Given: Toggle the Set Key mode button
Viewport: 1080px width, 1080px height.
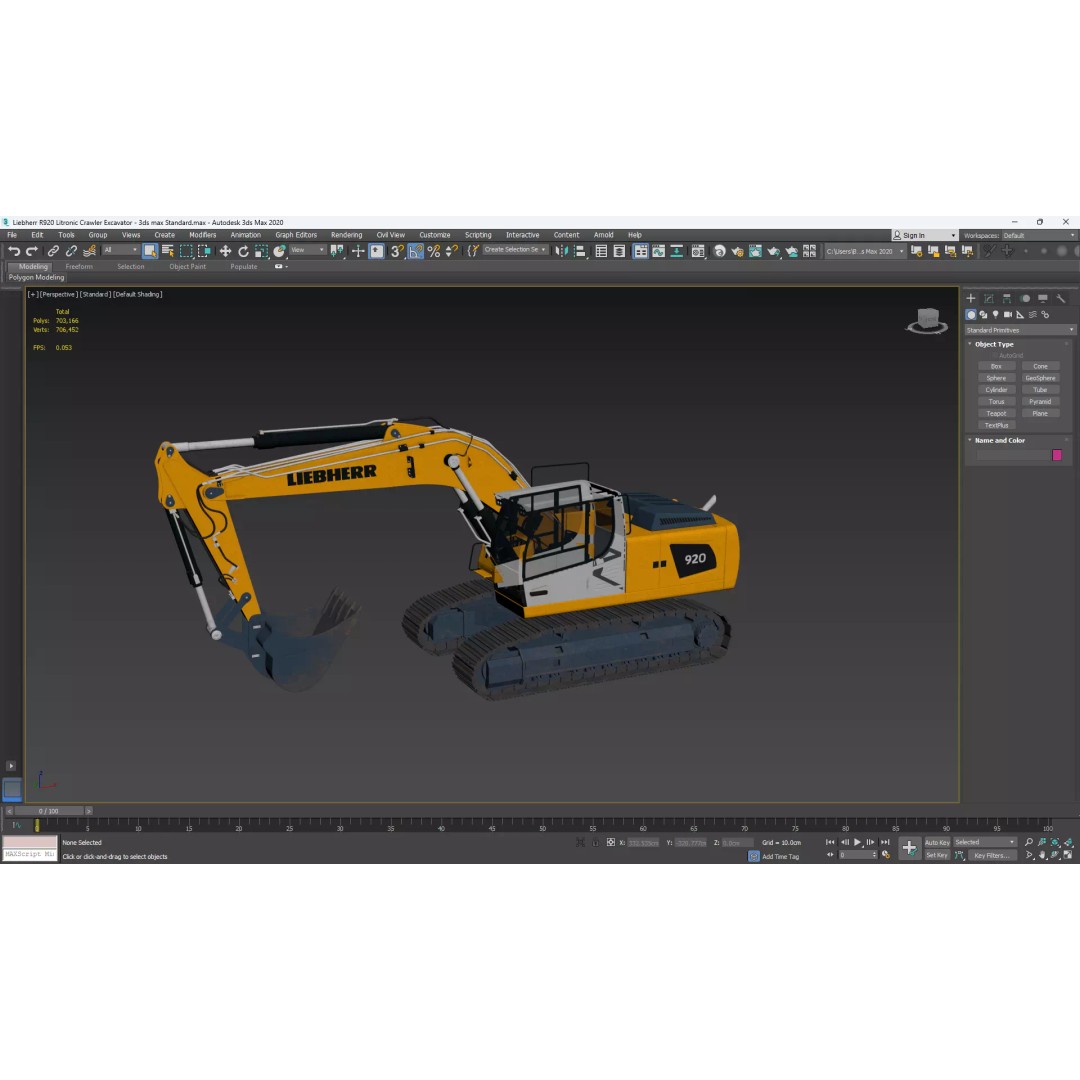Looking at the screenshot, I should click(x=937, y=855).
